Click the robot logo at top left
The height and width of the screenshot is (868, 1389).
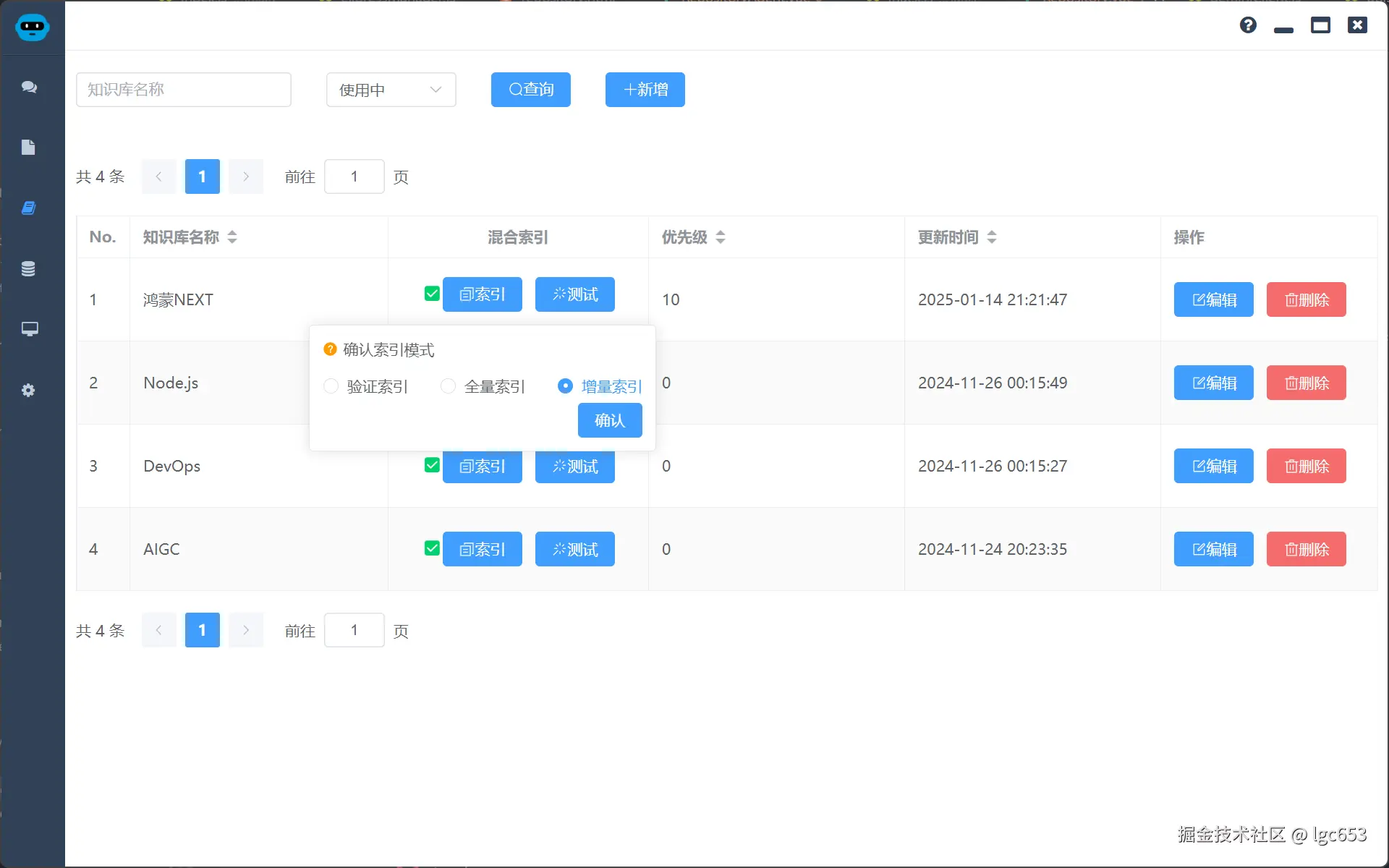tap(32, 27)
